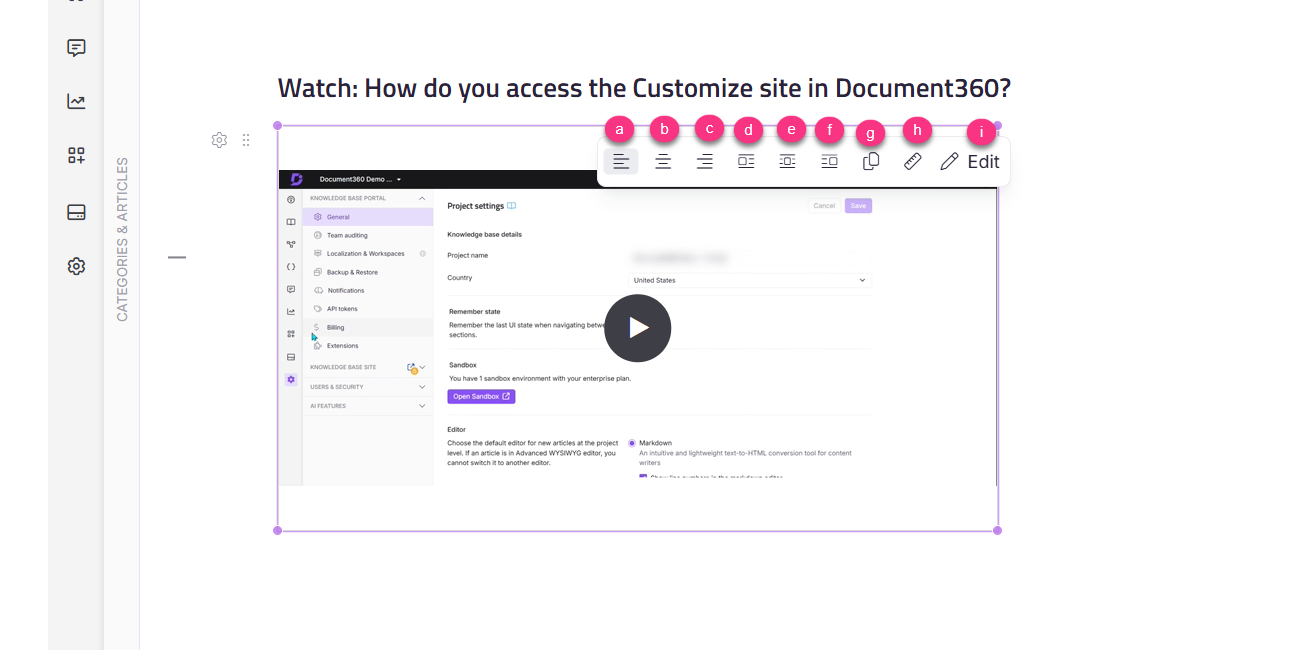
Task: Open the Drive icon in left sidebar
Action: (76, 212)
